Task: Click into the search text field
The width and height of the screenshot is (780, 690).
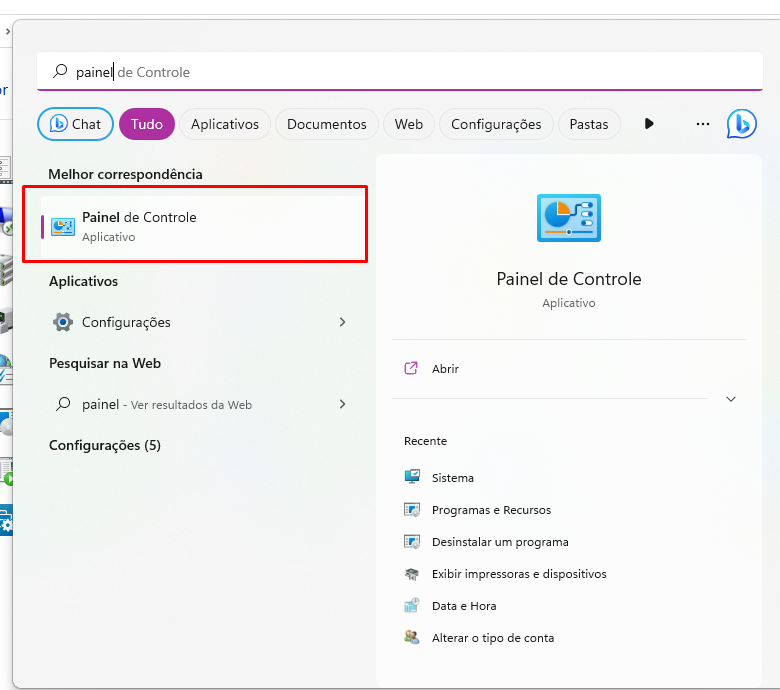Action: 399,72
